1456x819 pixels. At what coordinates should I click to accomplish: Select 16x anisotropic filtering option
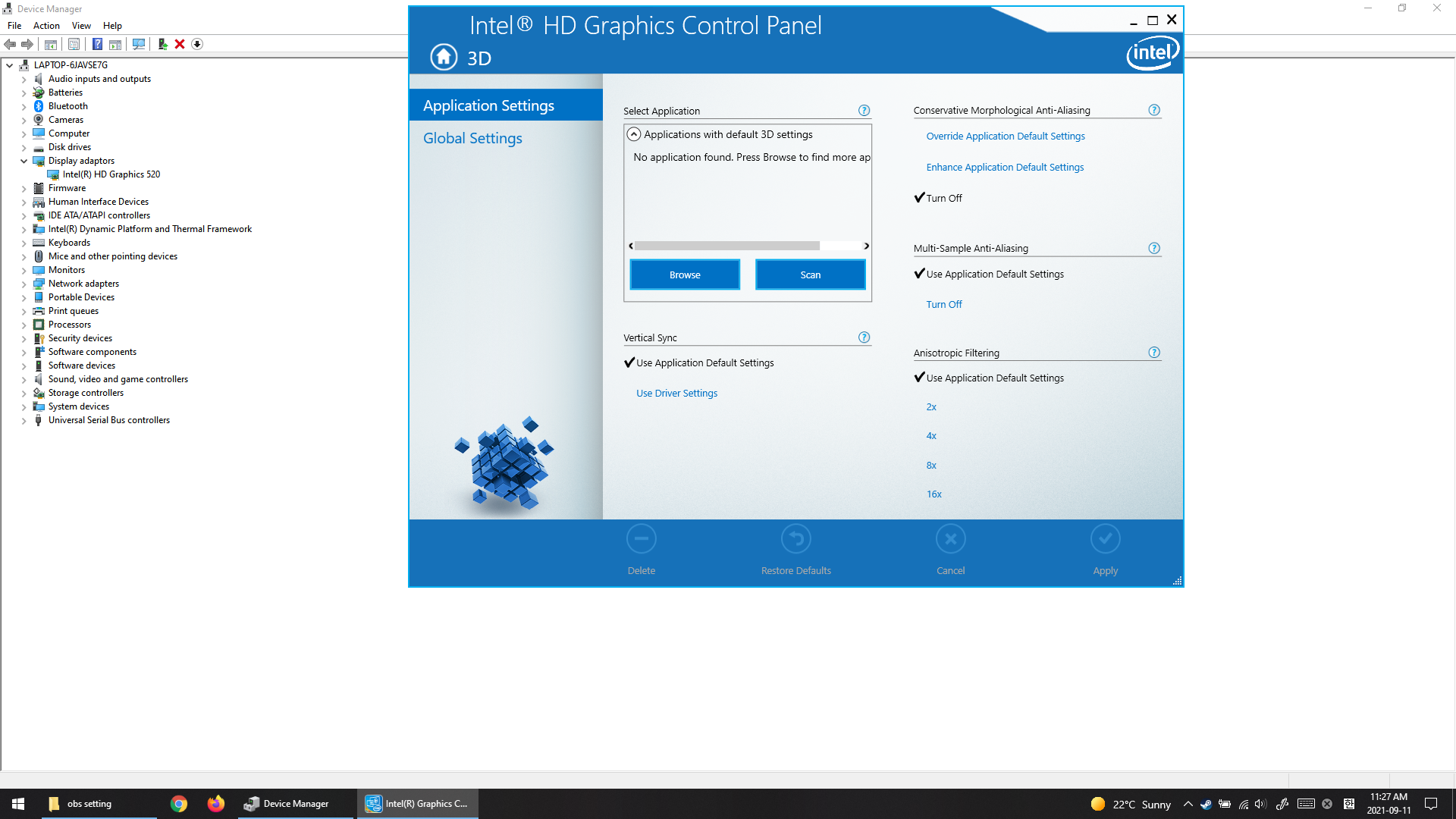click(934, 494)
